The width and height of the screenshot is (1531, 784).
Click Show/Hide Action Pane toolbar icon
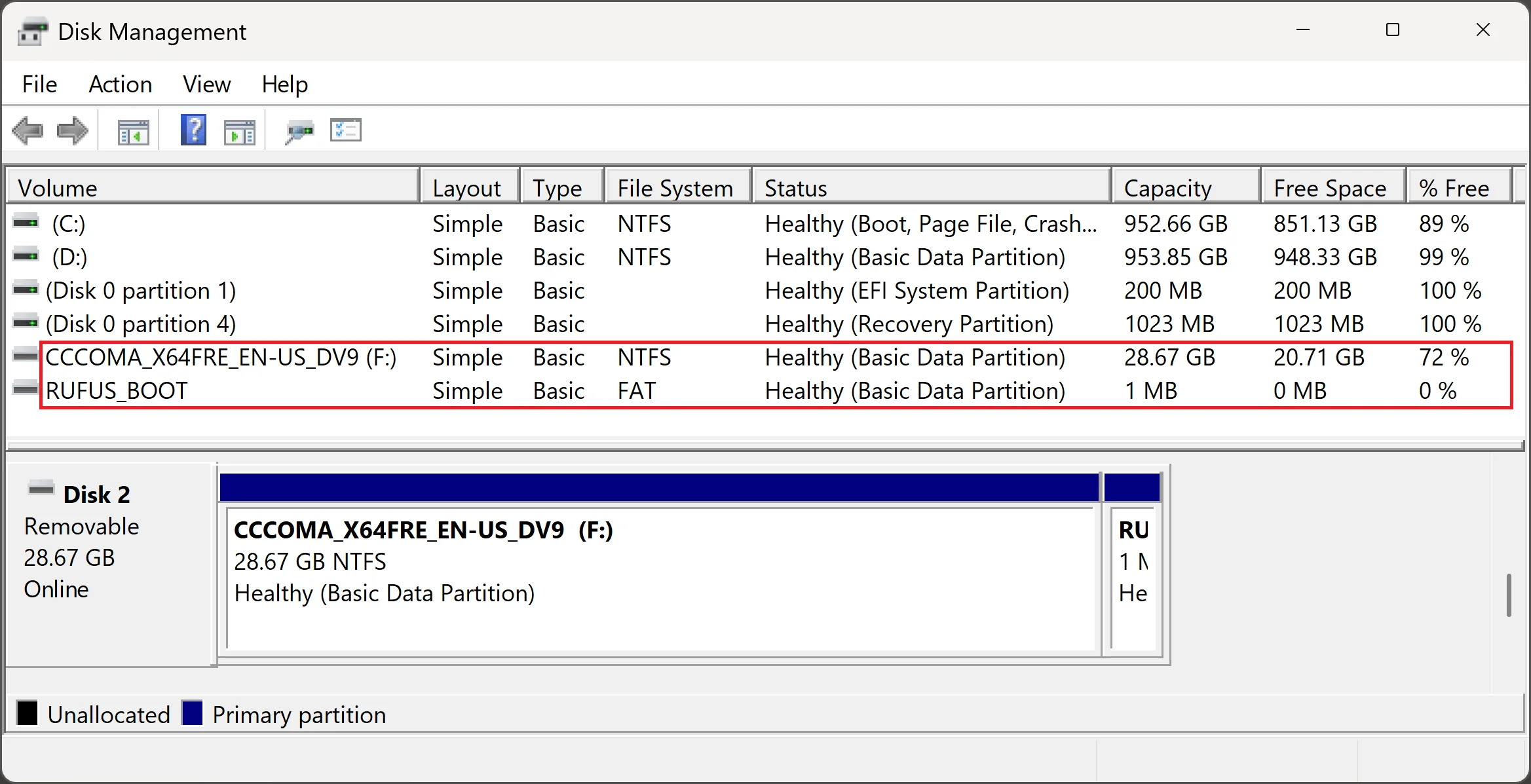pos(240,132)
